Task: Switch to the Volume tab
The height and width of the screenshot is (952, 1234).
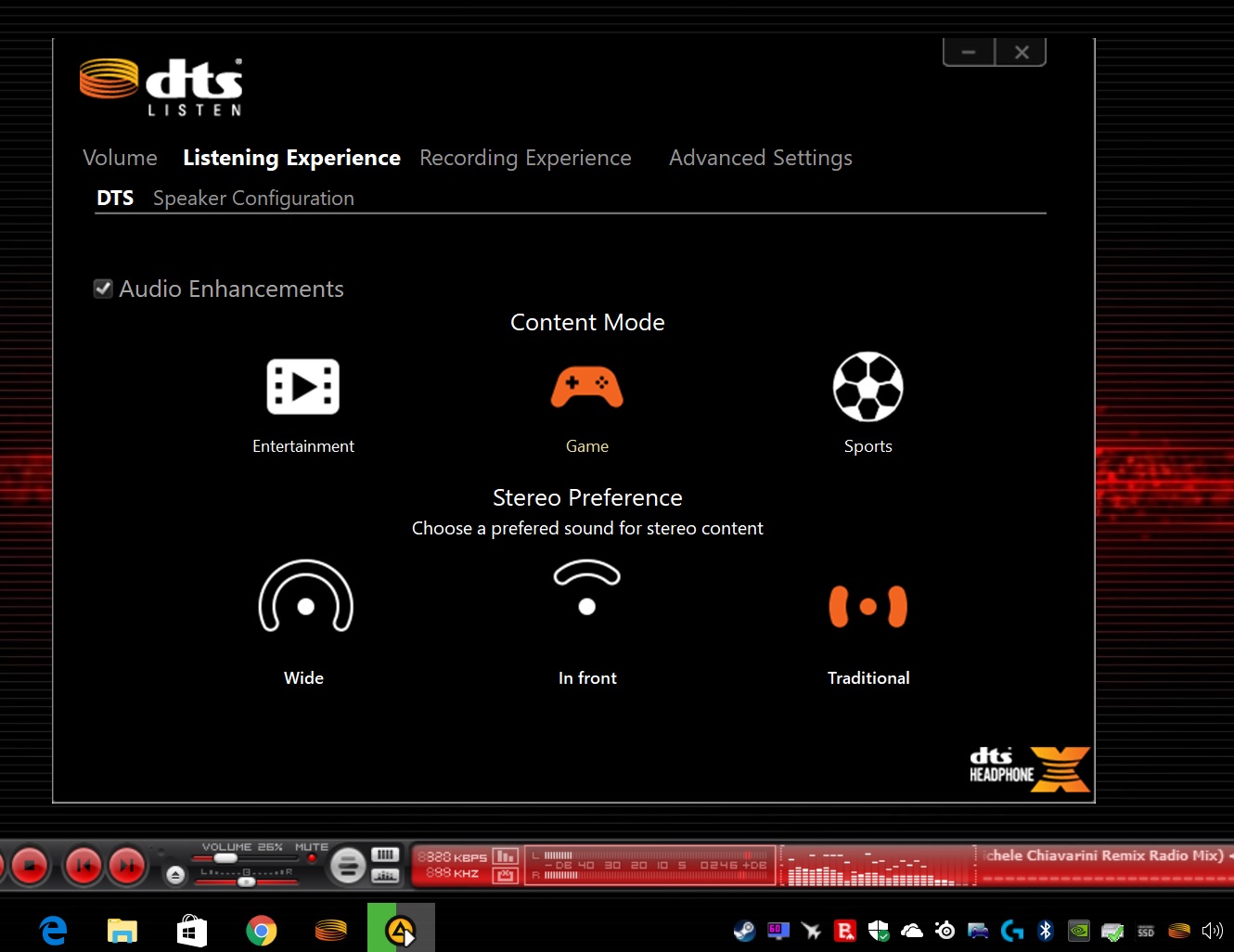Action: pyautogui.click(x=120, y=158)
